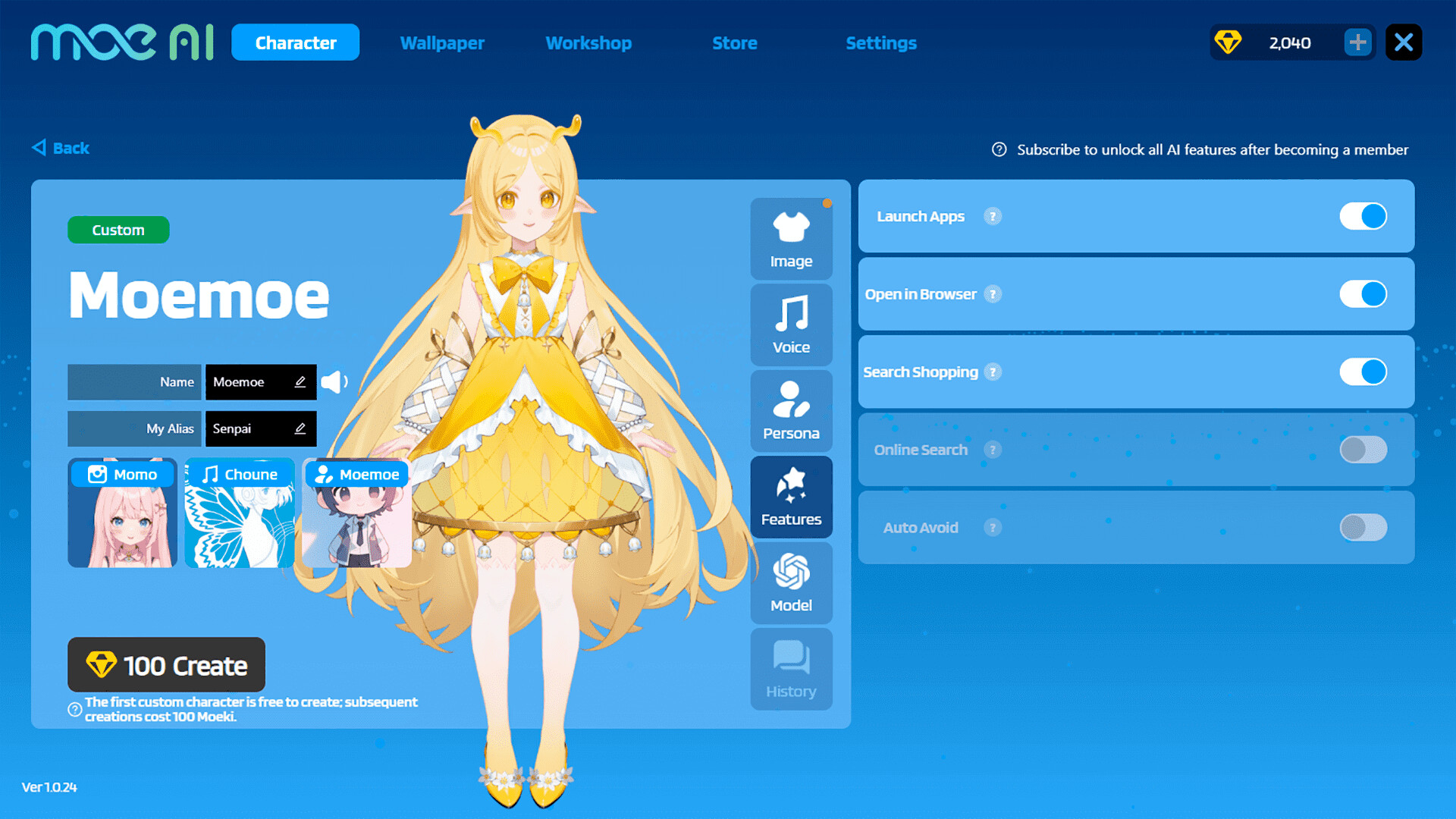Click the Moeki gem icon near the balance
Image resolution: width=1456 pixels, height=819 pixels.
coord(1230,42)
